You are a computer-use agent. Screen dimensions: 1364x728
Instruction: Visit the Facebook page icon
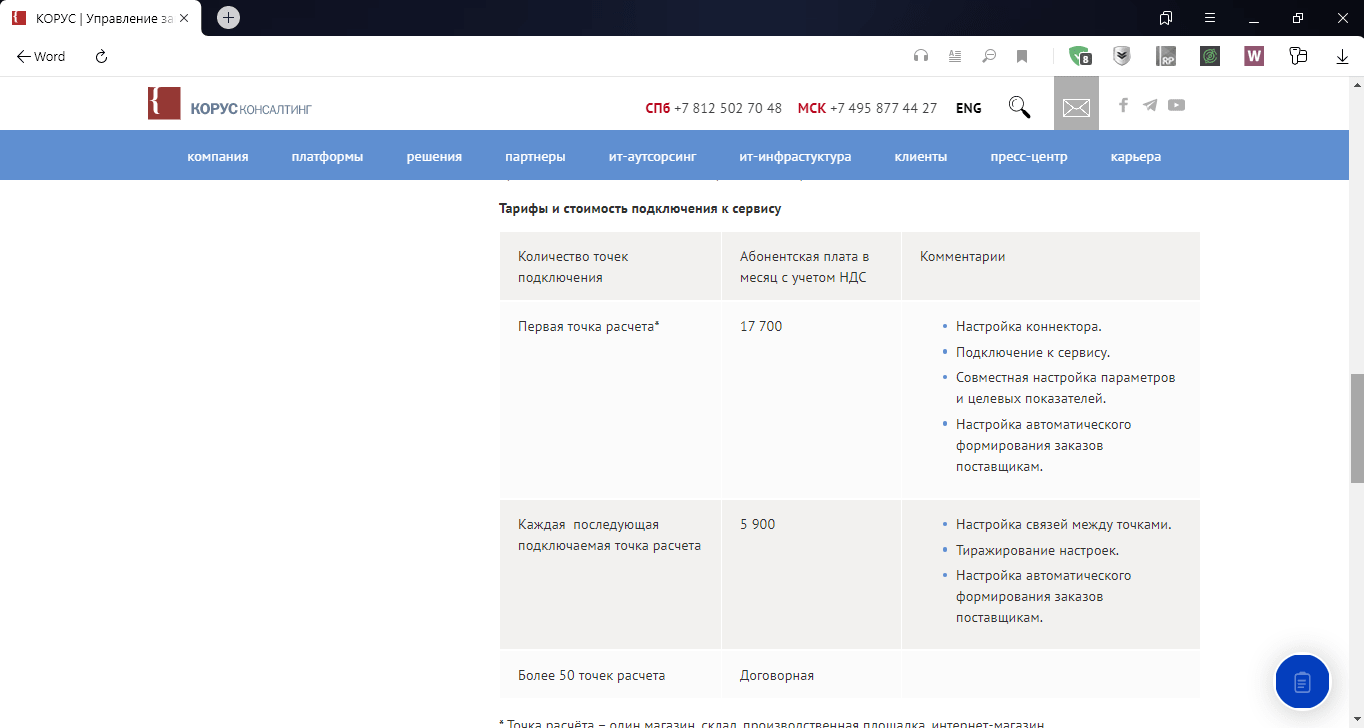pyautogui.click(x=1123, y=105)
